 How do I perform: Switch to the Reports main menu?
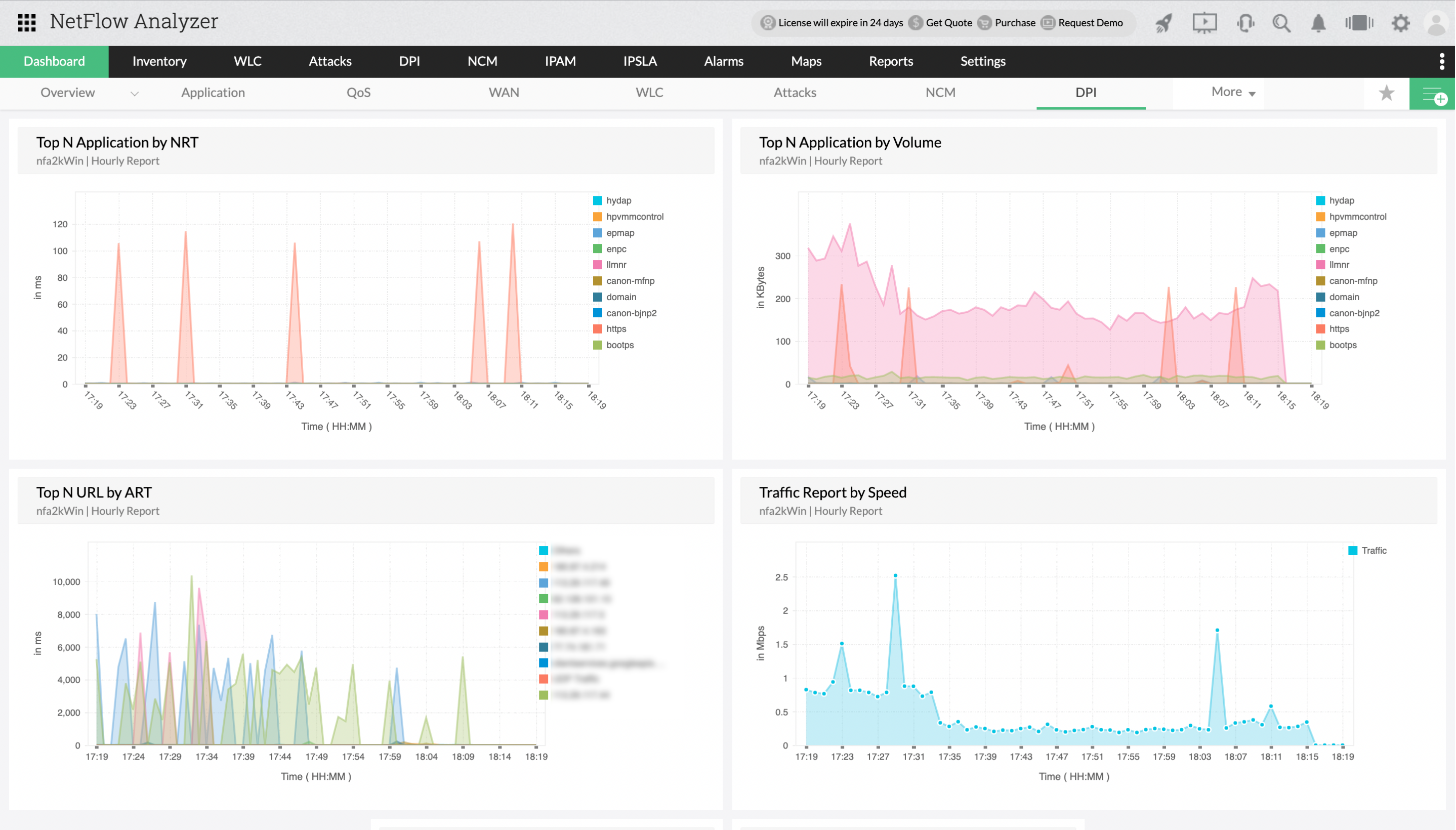(891, 61)
